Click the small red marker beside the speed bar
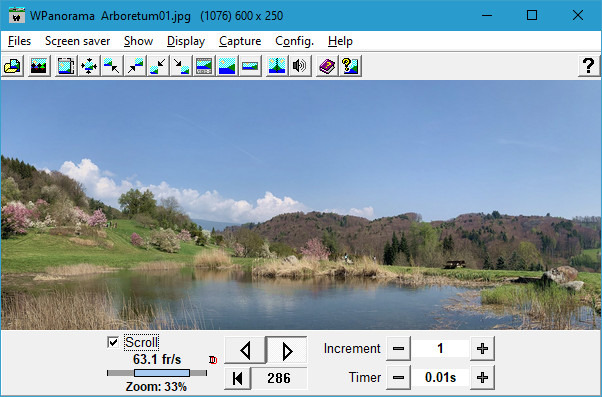 click(213, 360)
